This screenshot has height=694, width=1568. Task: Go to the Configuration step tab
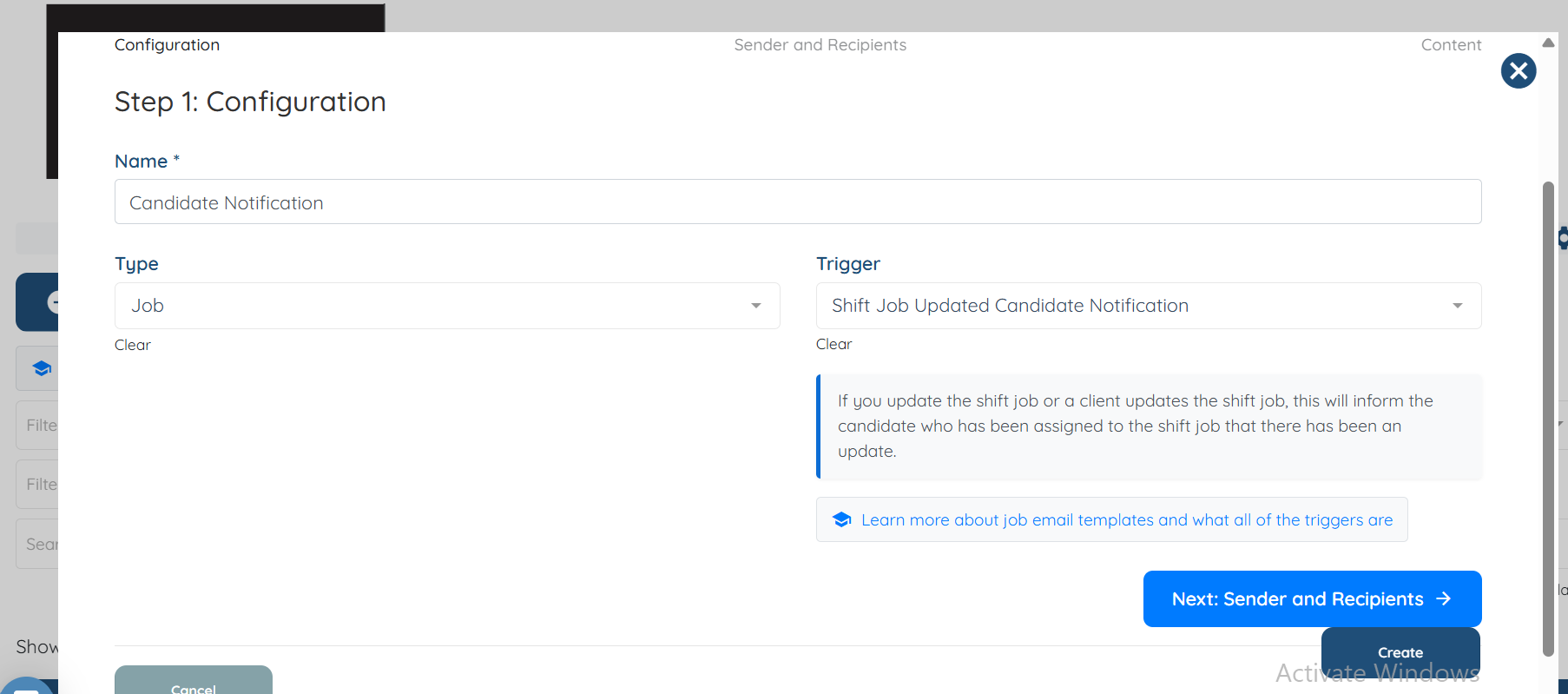(x=167, y=45)
